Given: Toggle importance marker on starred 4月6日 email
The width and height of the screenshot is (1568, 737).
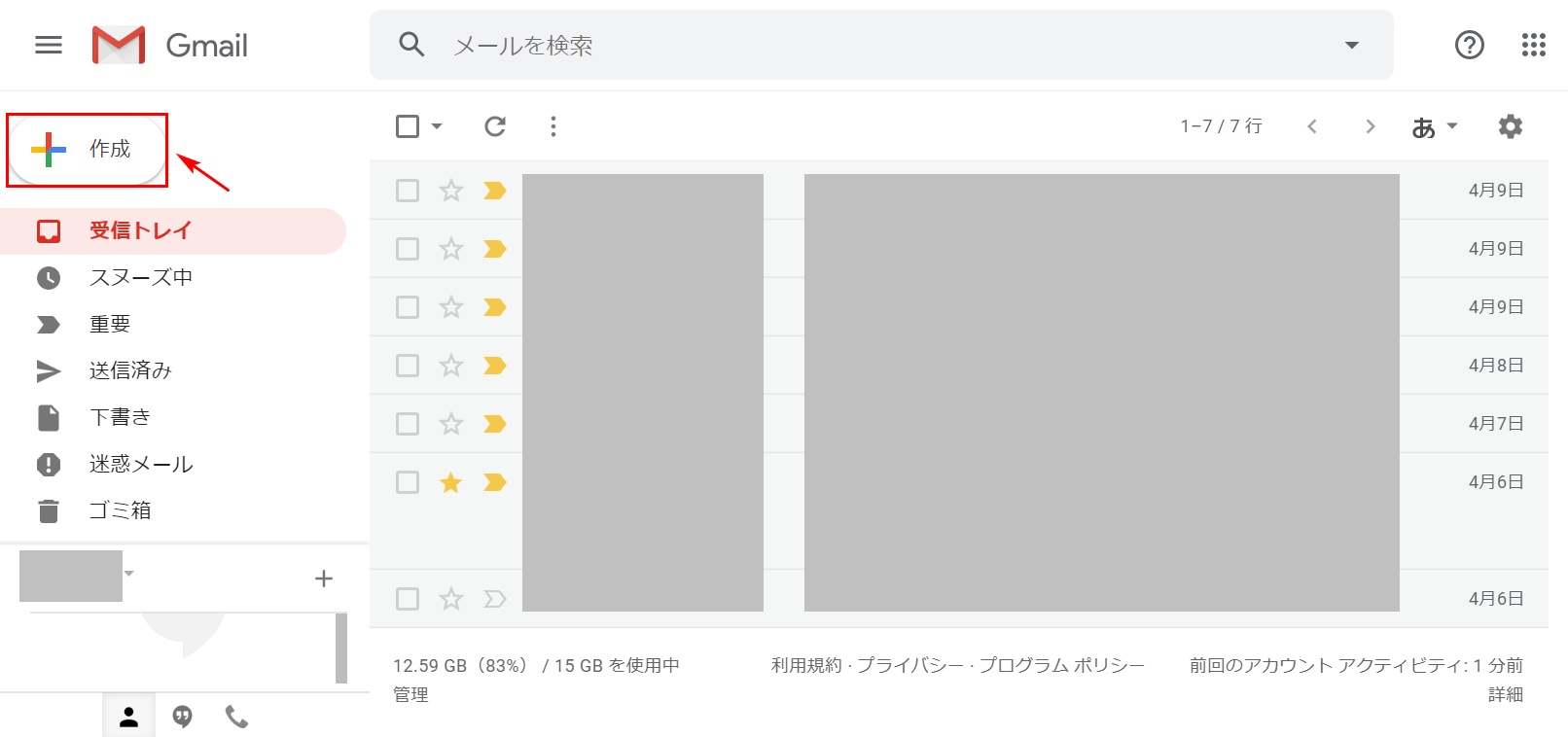Looking at the screenshot, I should point(495,482).
